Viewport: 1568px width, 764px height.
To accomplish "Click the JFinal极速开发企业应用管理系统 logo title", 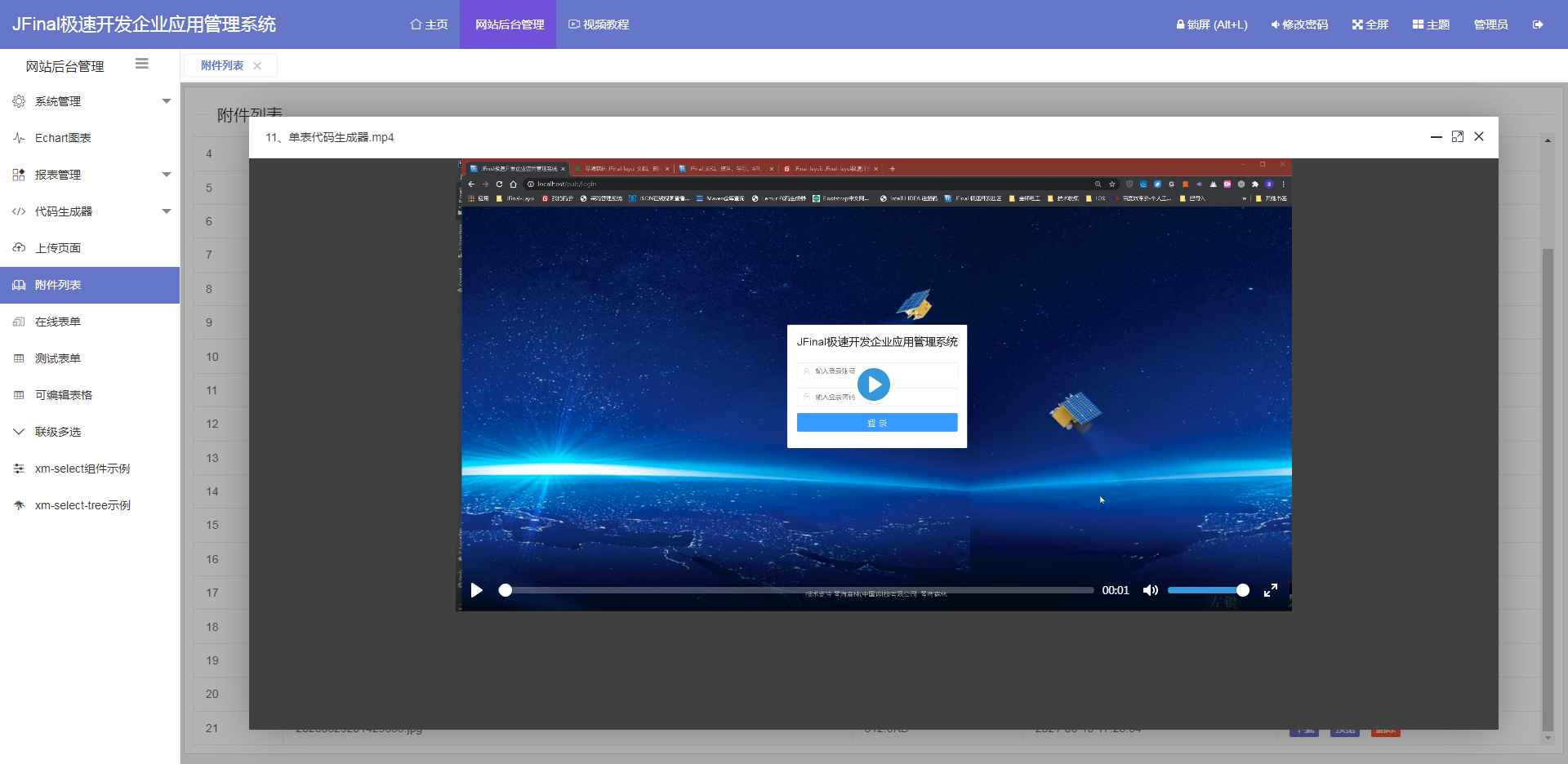I will 144,24.
